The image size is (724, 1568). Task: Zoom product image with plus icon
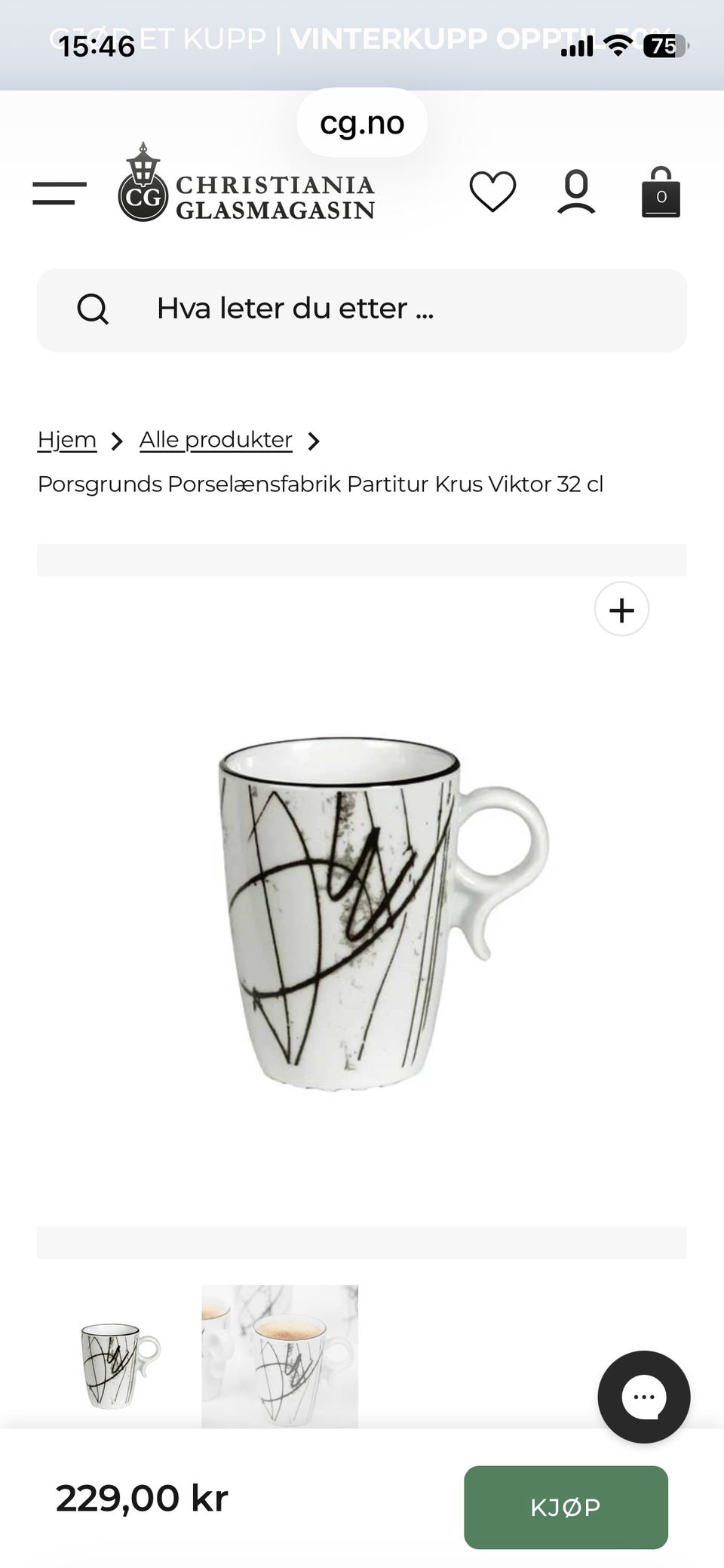621,610
